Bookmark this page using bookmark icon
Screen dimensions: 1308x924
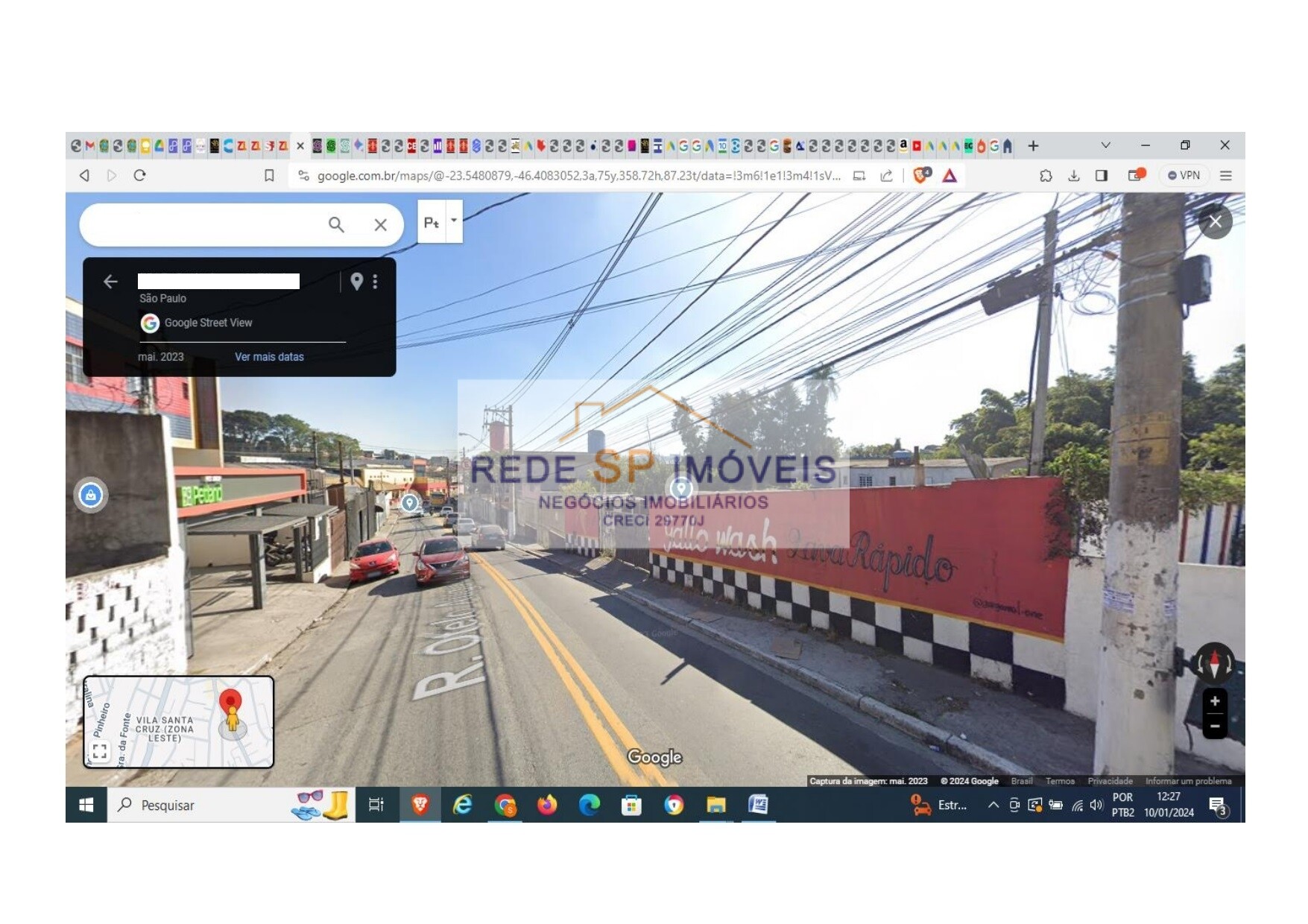point(269,176)
